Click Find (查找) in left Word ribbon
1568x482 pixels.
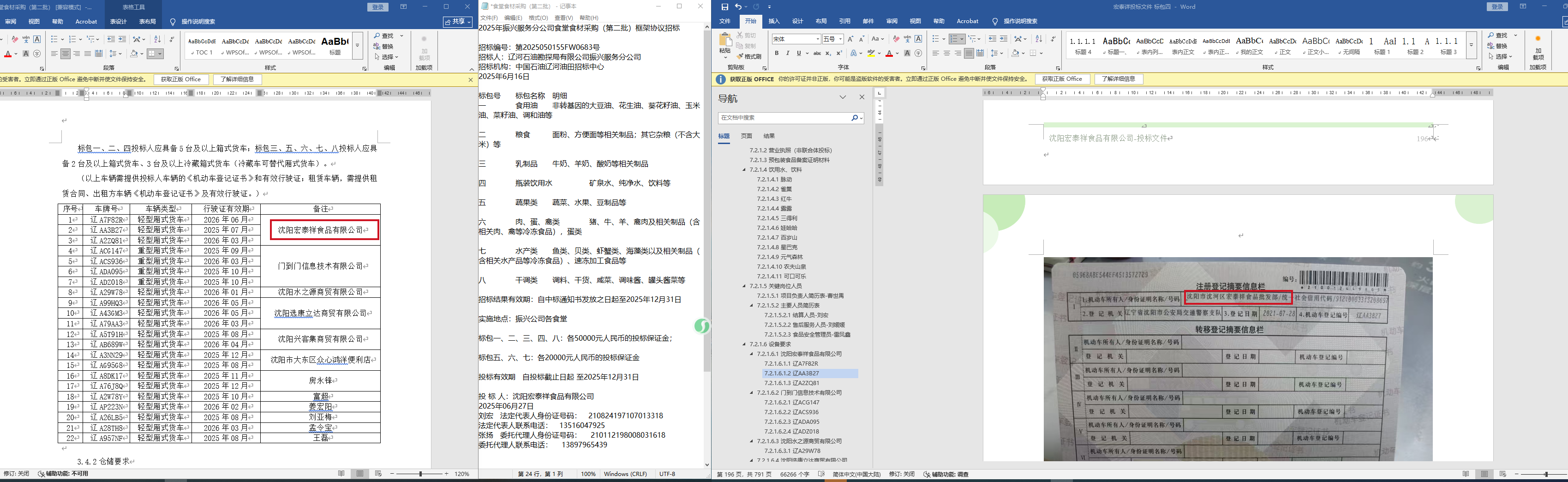pyautogui.click(x=385, y=36)
